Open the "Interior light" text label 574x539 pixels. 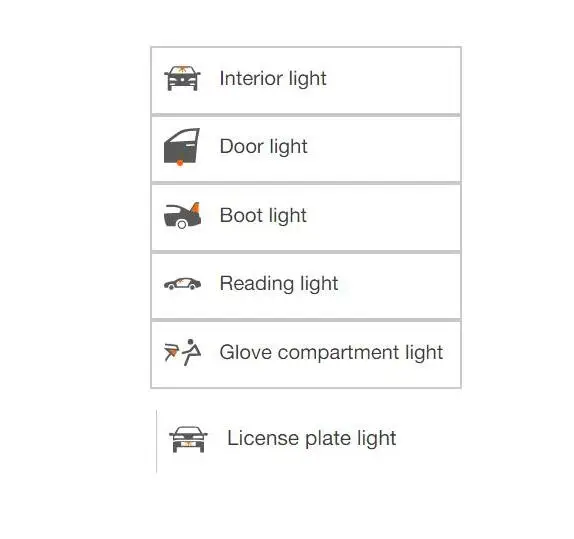coord(273,79)
